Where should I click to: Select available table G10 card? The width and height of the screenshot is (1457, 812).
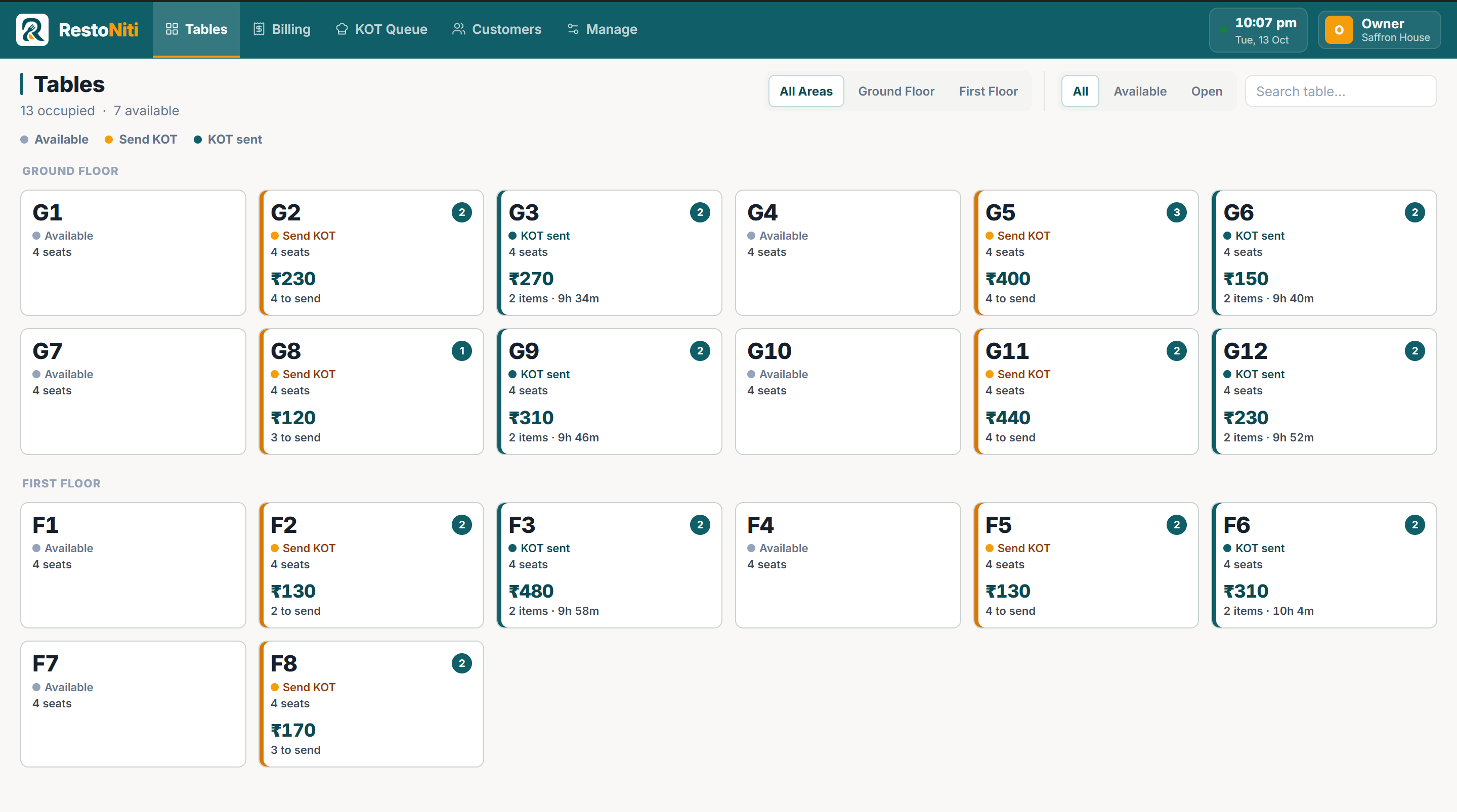click(847, 391)
